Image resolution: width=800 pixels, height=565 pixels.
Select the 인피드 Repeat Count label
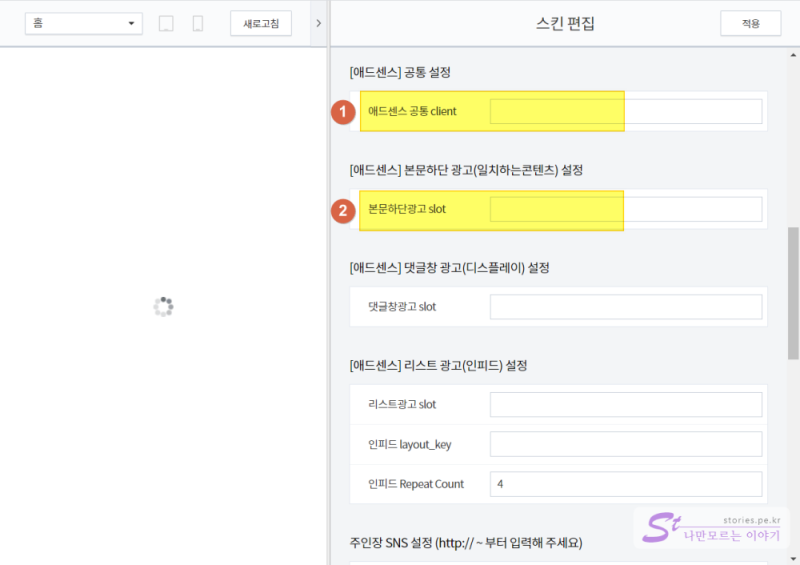pos(416,484)
